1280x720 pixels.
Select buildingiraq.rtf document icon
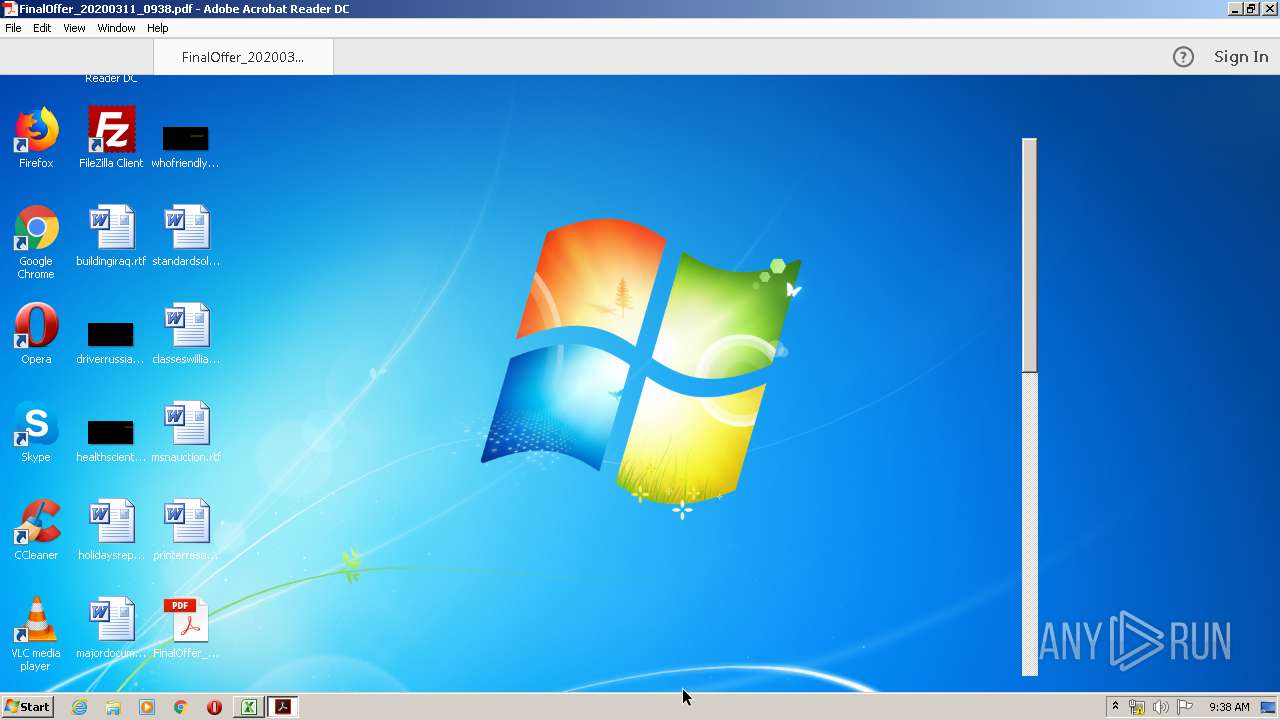pyautogui.click(x=111, y=236)
